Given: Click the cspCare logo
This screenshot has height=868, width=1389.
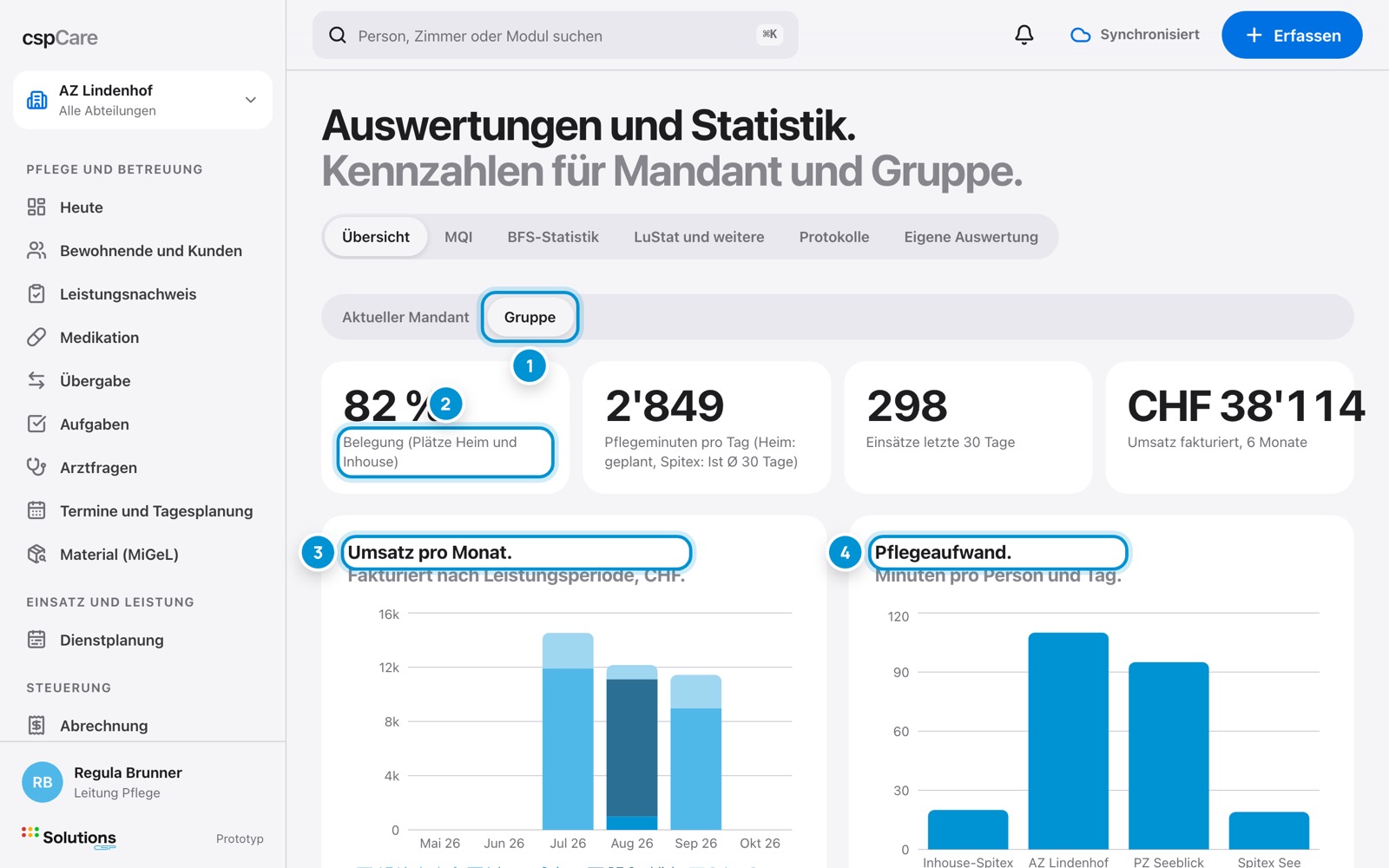Looking at the screenshot, I should click(60, 37).
